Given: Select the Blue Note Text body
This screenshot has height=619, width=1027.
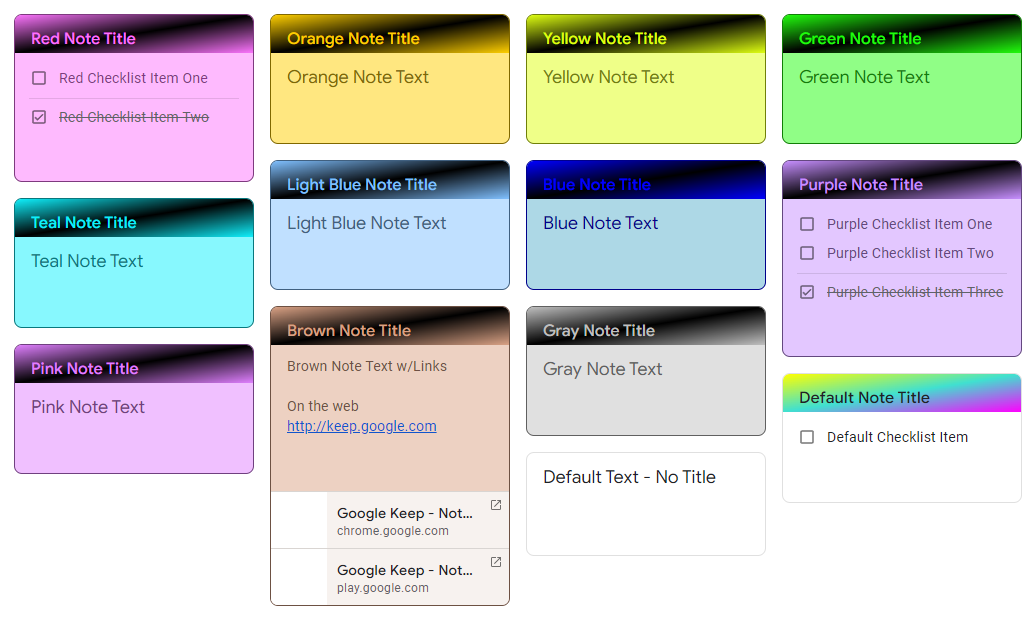Looking at the screenshot, I should [x=601, y=223].
